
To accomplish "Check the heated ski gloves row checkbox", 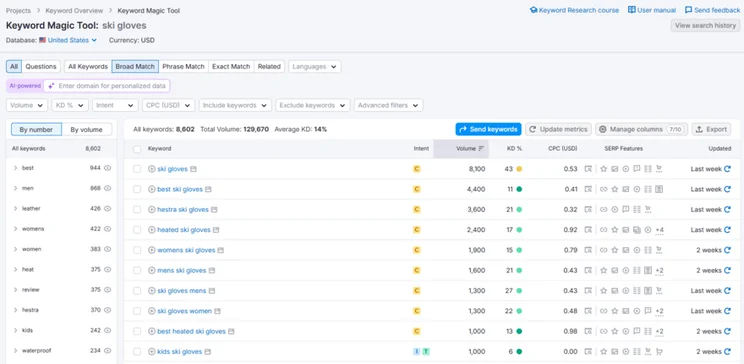I will pyautogui.click(x=137, y=230).
